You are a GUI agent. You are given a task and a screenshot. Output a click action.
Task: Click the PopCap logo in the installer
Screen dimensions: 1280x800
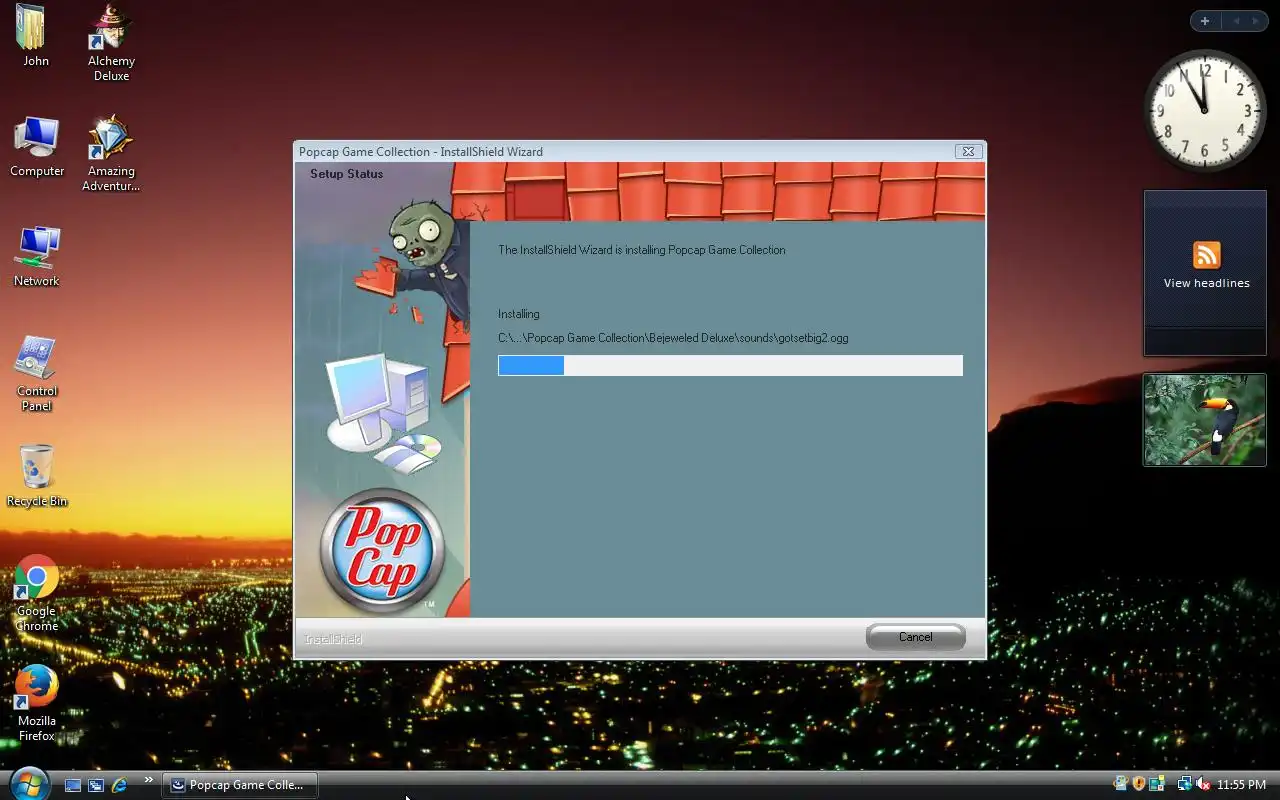[381, 550]
